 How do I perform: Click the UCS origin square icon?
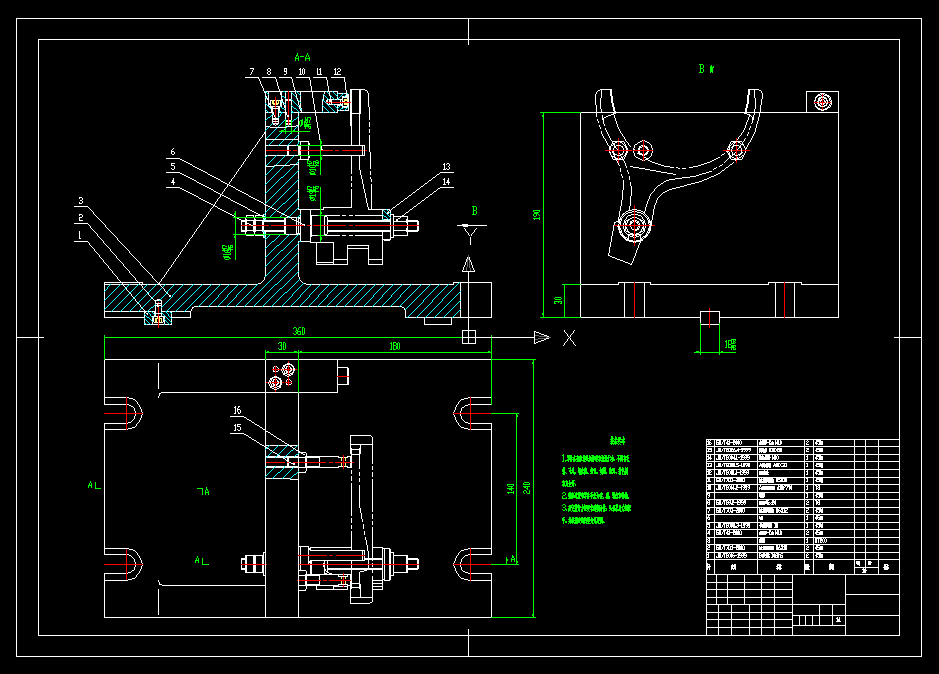point(469,337)
